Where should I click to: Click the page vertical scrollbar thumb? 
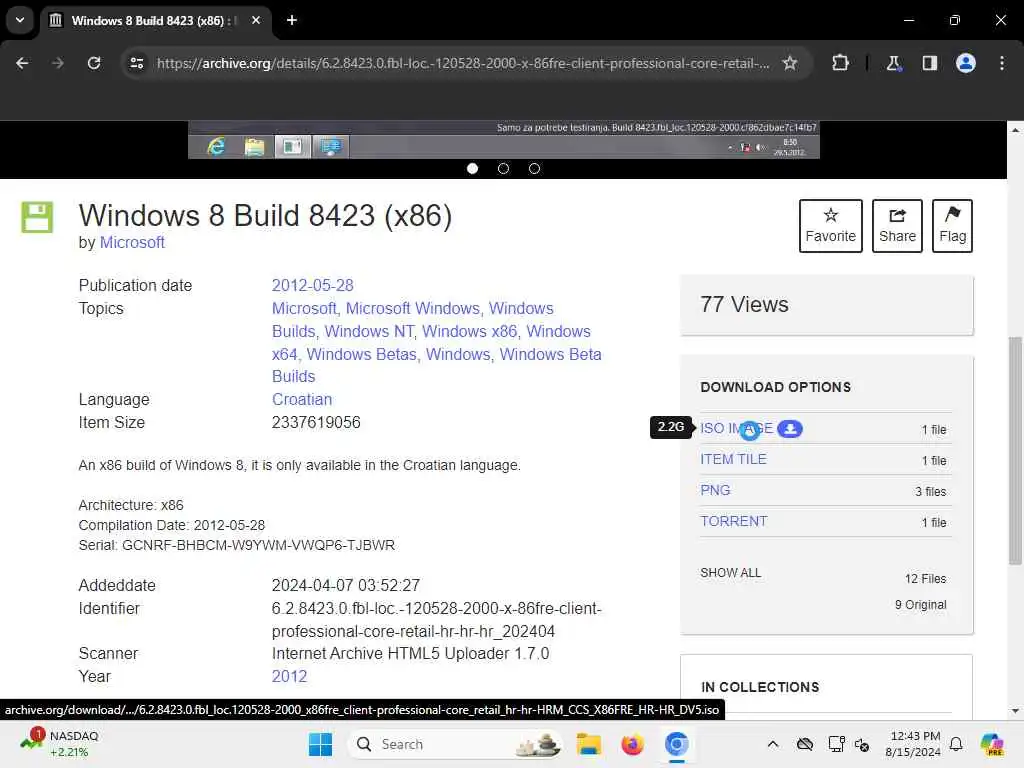1015,451
